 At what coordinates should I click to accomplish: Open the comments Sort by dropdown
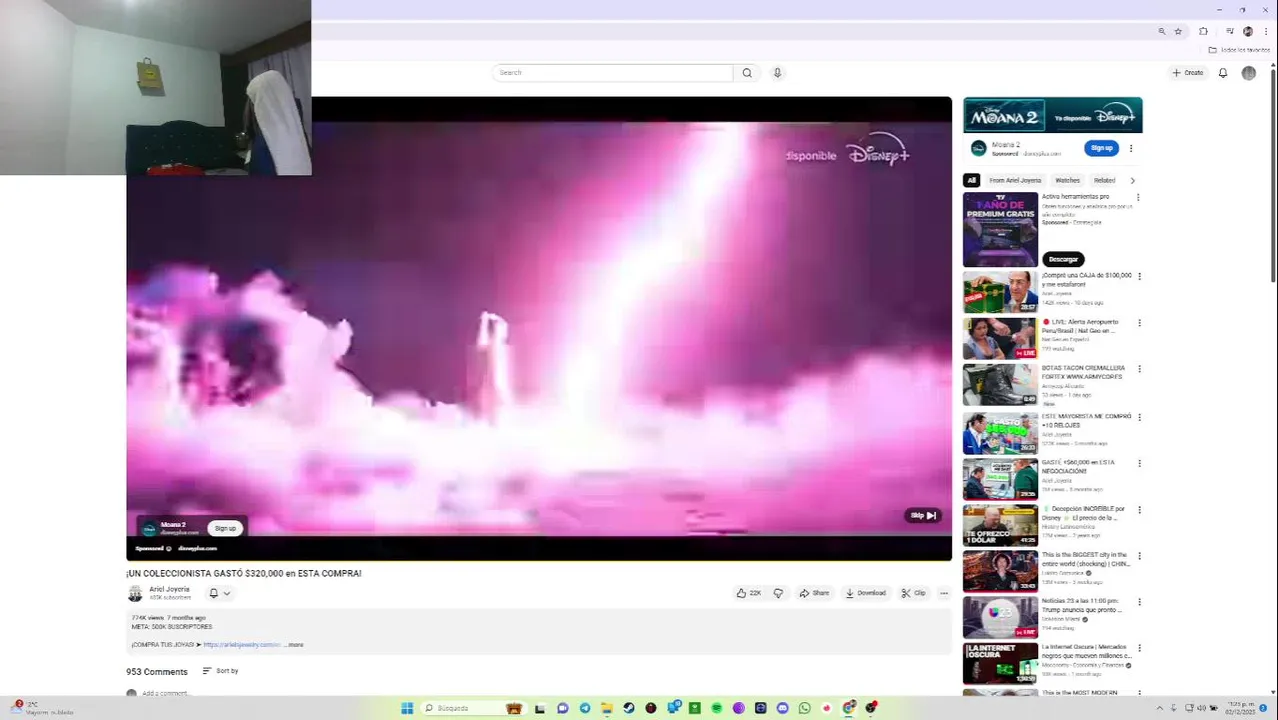point(220,671)
